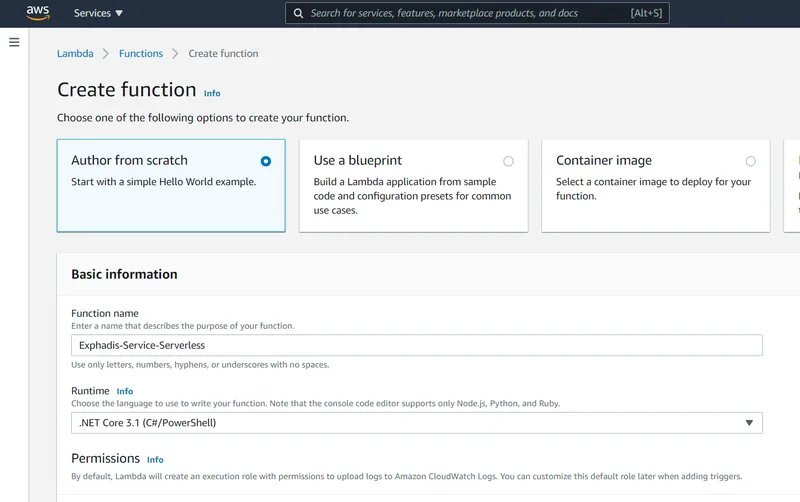The image size is (800, 502).
Task: Open Info link next to Runtime
Action: (125, 391)
